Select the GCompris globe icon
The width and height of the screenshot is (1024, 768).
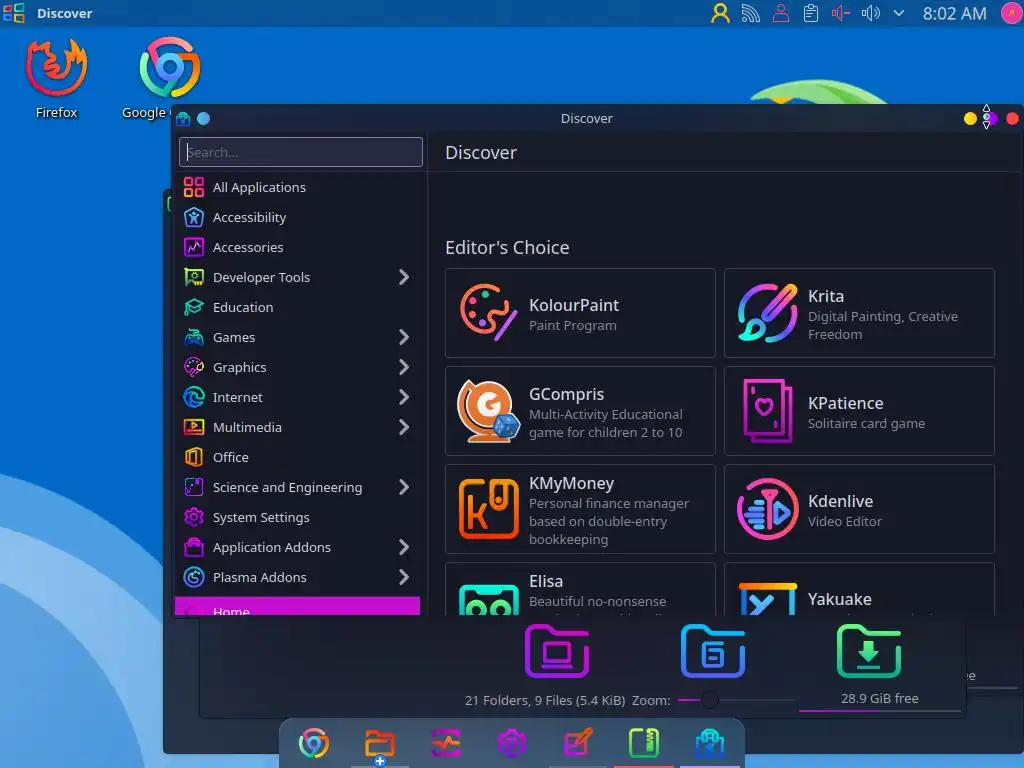coord(488,411)
